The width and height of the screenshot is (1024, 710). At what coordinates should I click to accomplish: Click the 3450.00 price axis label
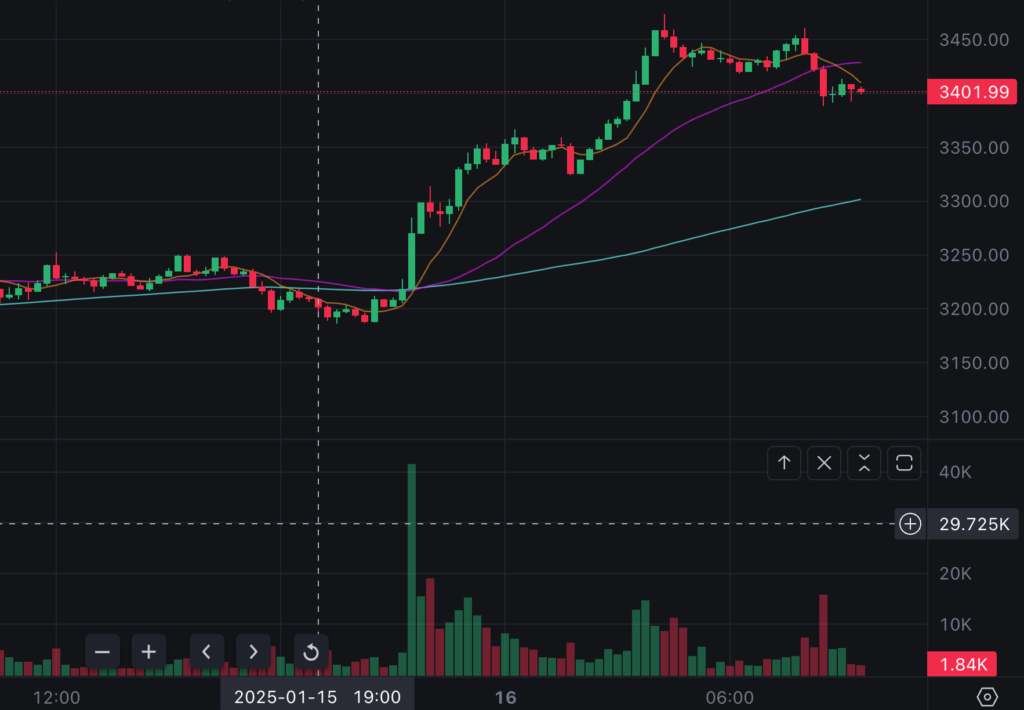pyautogui.click(x=974, y=40)
